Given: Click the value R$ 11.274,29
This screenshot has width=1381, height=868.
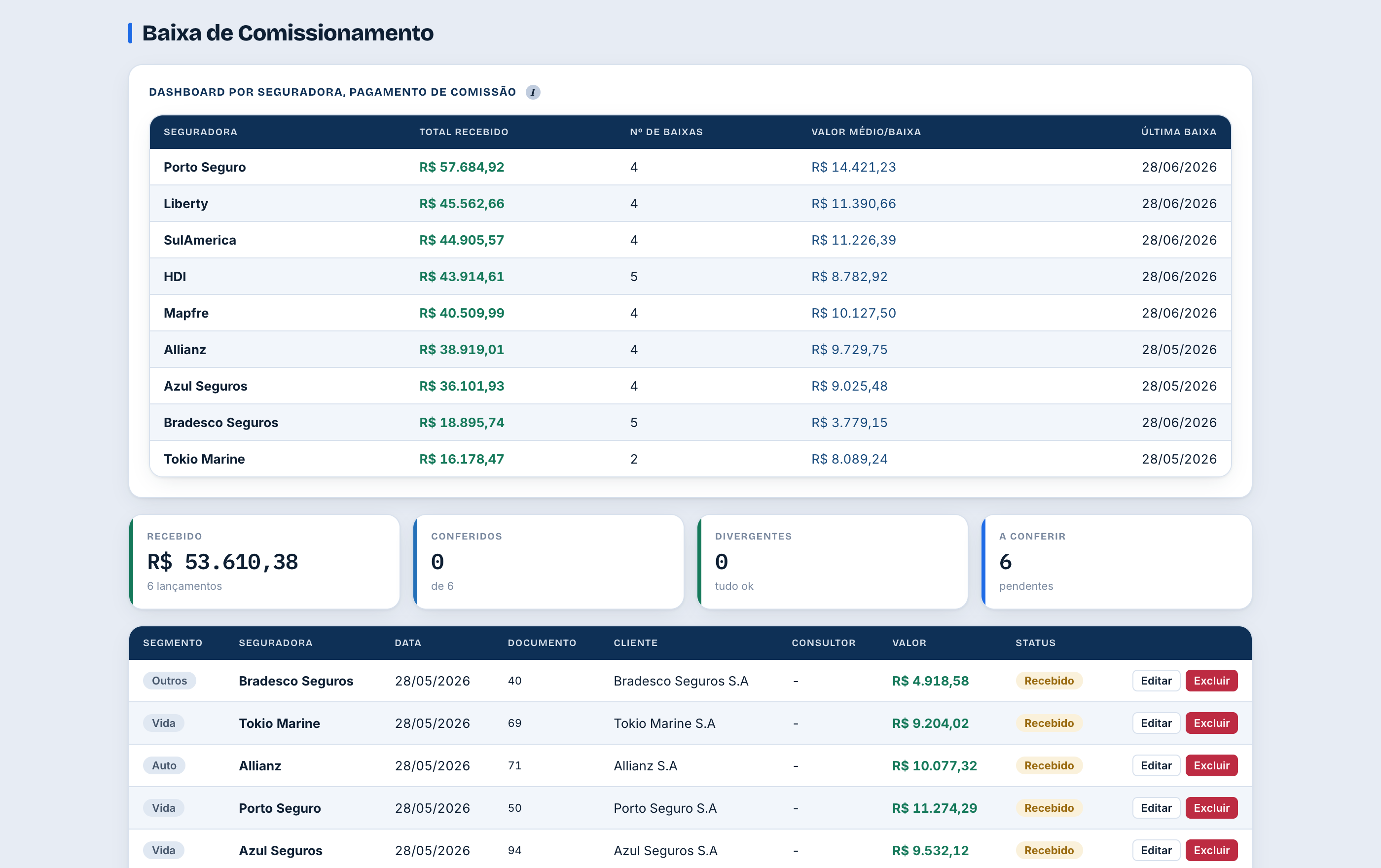Looking at the screenshot, I should 934,808.
